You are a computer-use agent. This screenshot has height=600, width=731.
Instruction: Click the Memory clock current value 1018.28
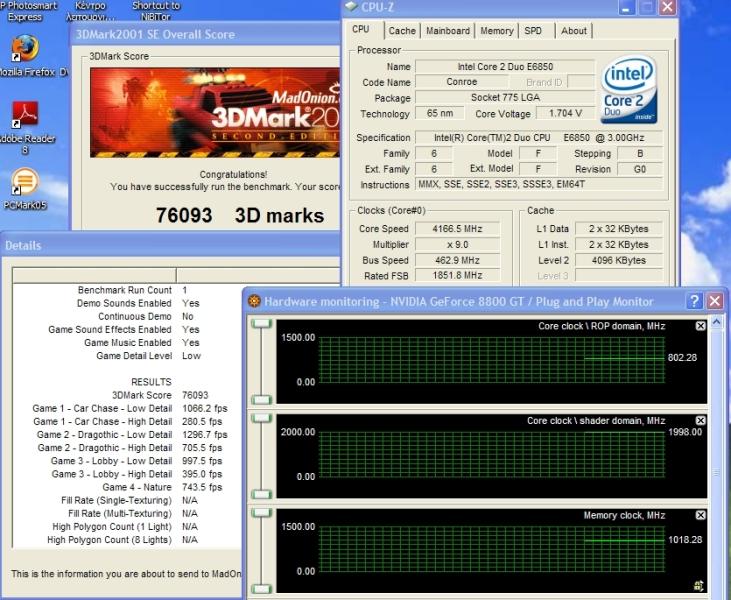[x=685, y=539]
